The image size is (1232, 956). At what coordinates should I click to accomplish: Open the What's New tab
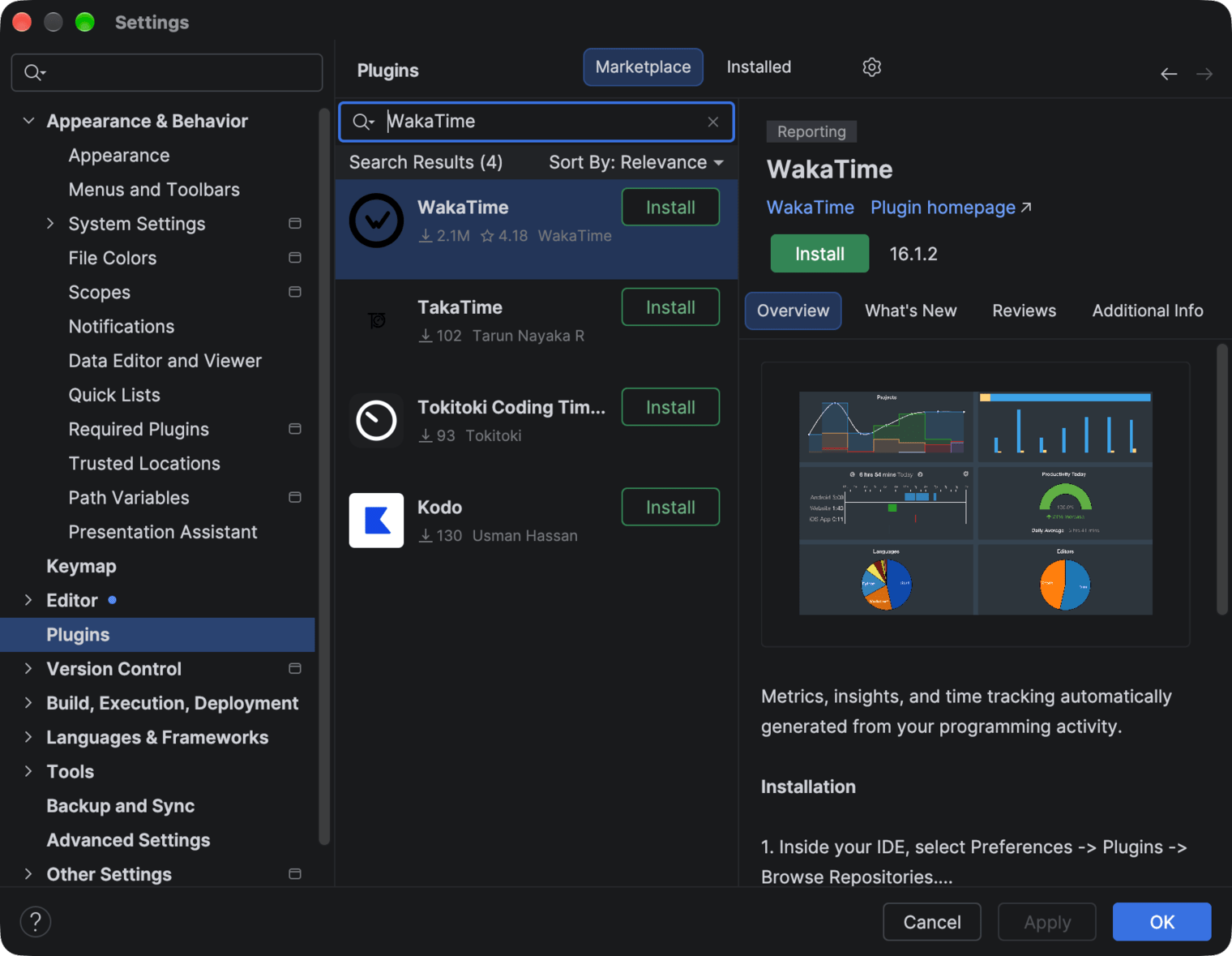(911, 311)
